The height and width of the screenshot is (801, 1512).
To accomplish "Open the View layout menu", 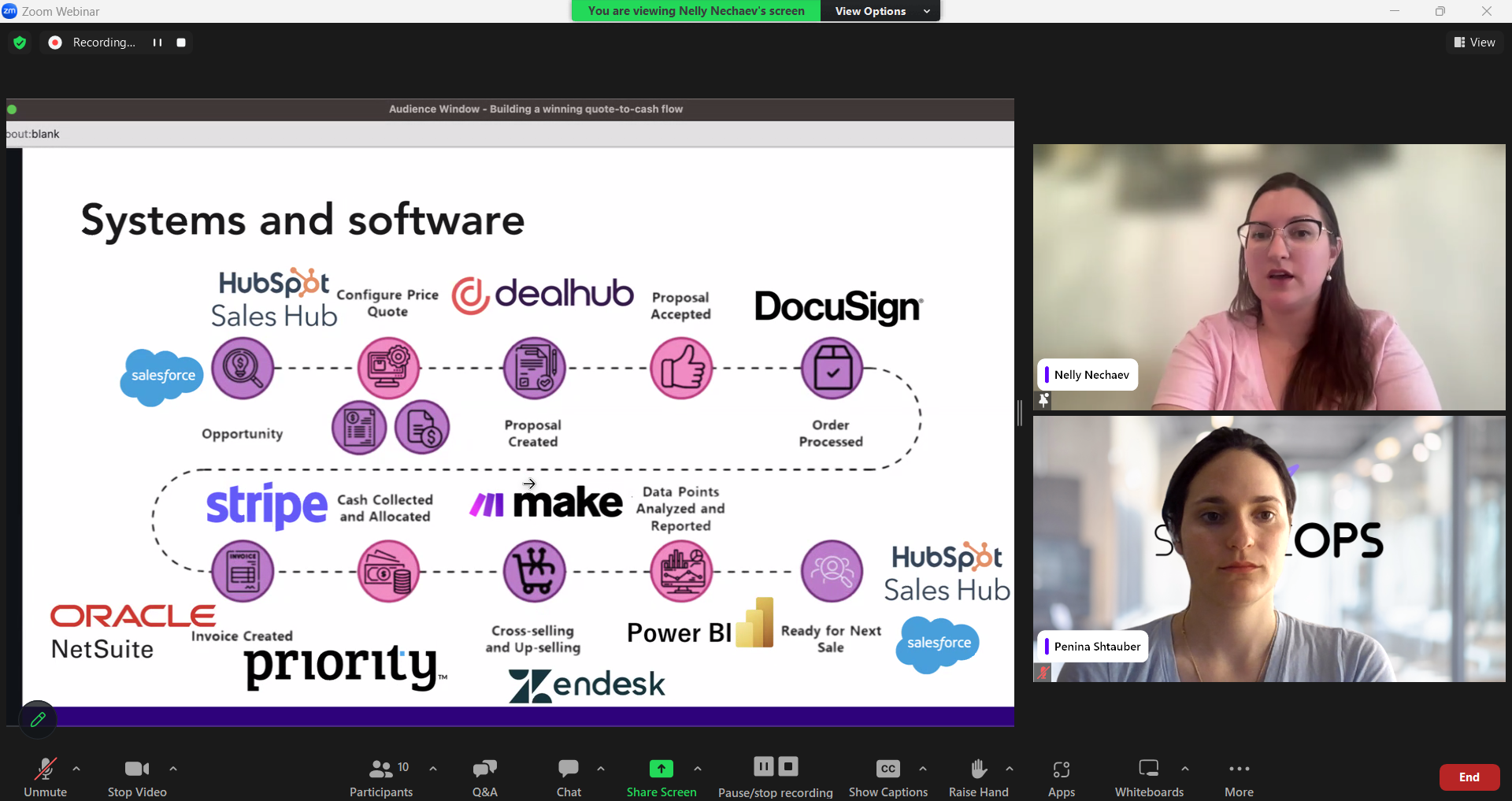I will (x=1475, y=43).
